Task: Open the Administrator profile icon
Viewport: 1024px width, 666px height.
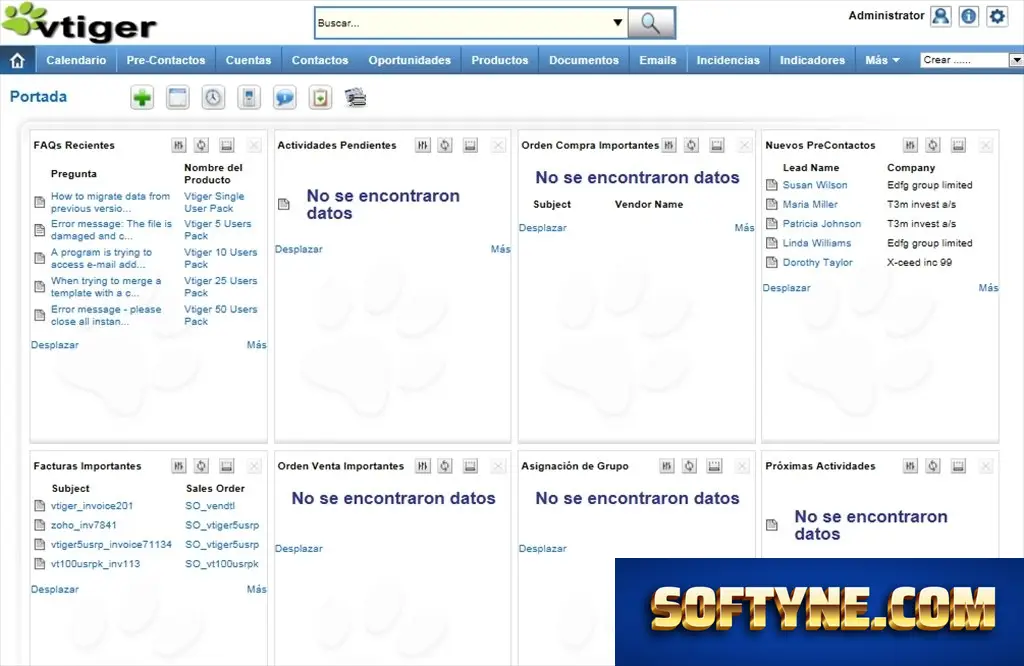Action: tap(940, 16)
